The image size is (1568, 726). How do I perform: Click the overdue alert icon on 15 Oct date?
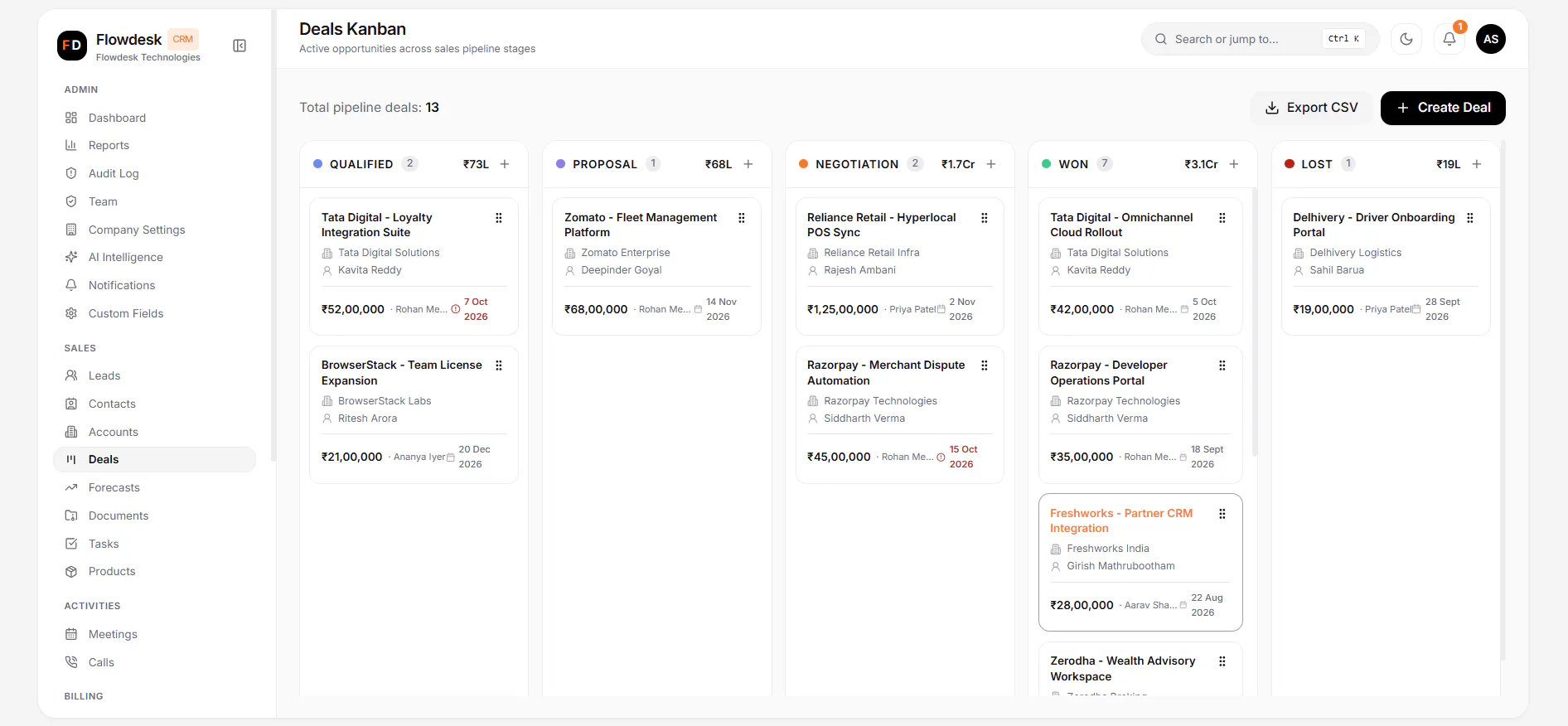click(941, 457)
